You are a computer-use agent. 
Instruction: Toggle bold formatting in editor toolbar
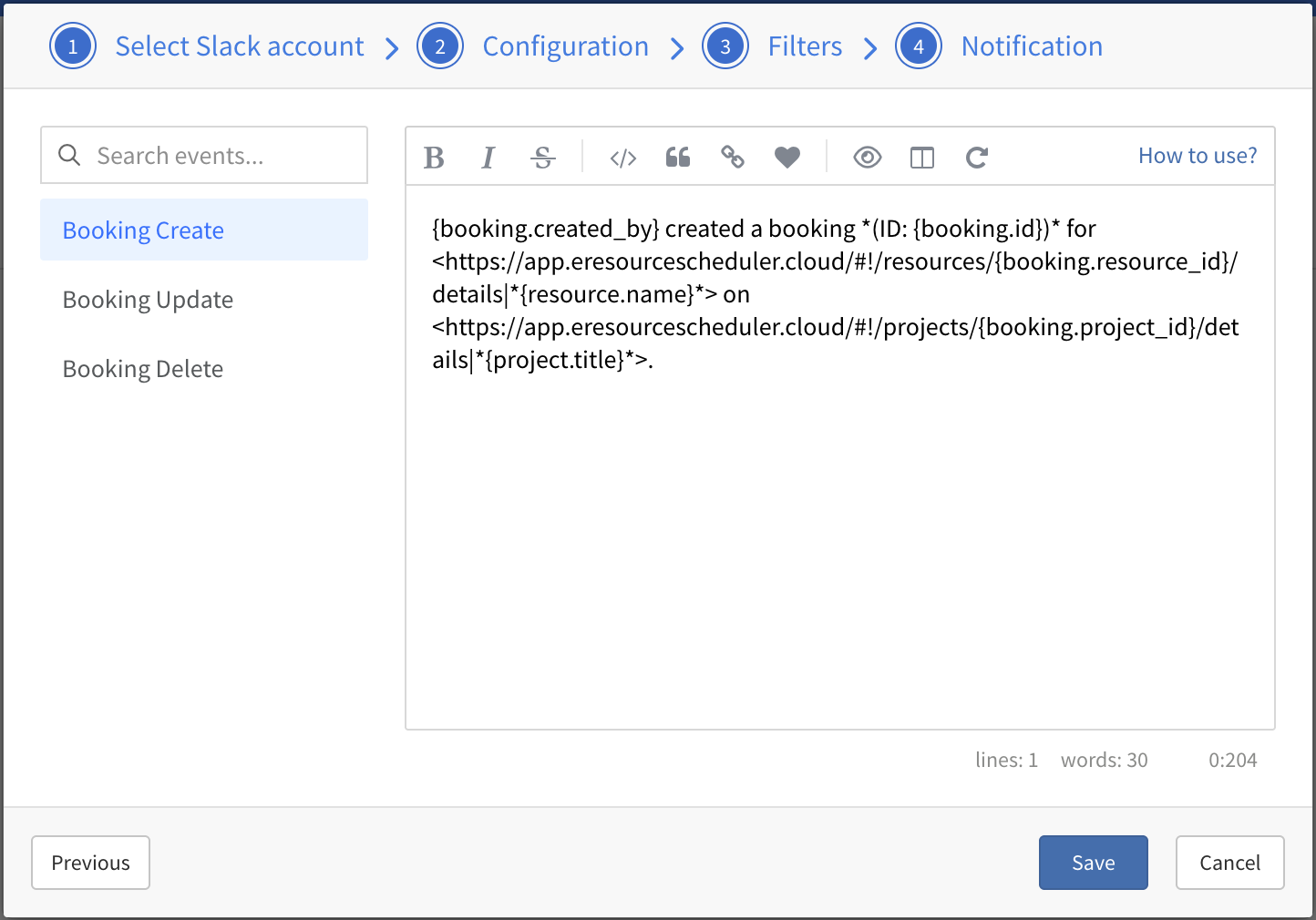click(434, 158)
